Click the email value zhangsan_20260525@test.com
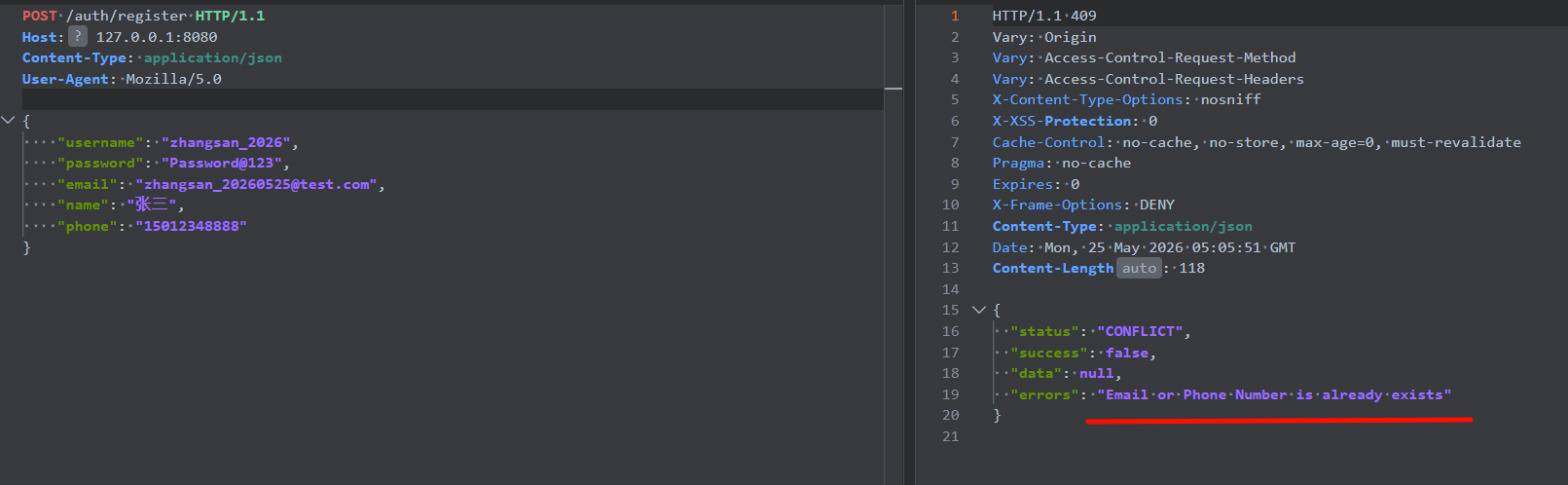This screenshot has height=485, width=1568. [x=257, y=184]
